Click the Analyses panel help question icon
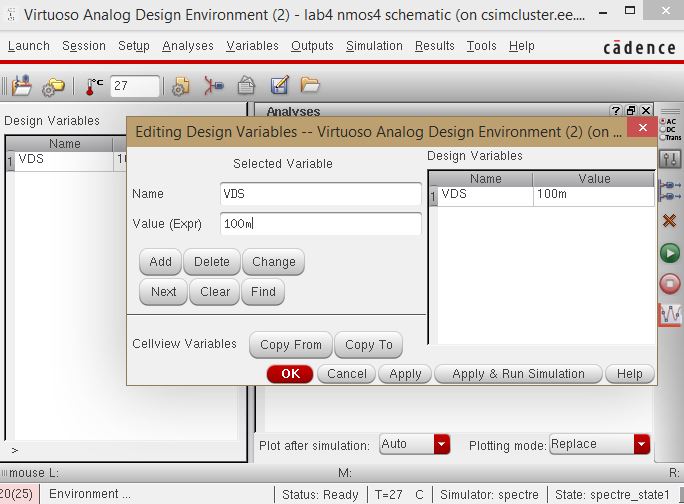This screenshot has width=684, height=504. (615, 111)
